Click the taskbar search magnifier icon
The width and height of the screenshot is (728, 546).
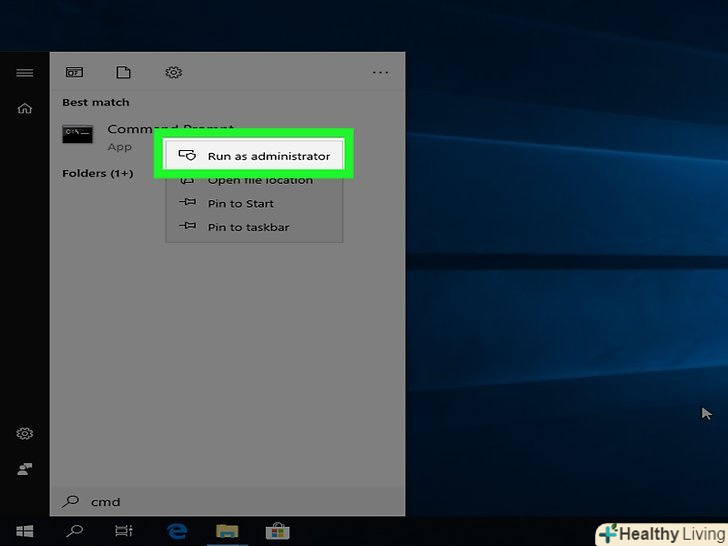click(x=74, y=531)
